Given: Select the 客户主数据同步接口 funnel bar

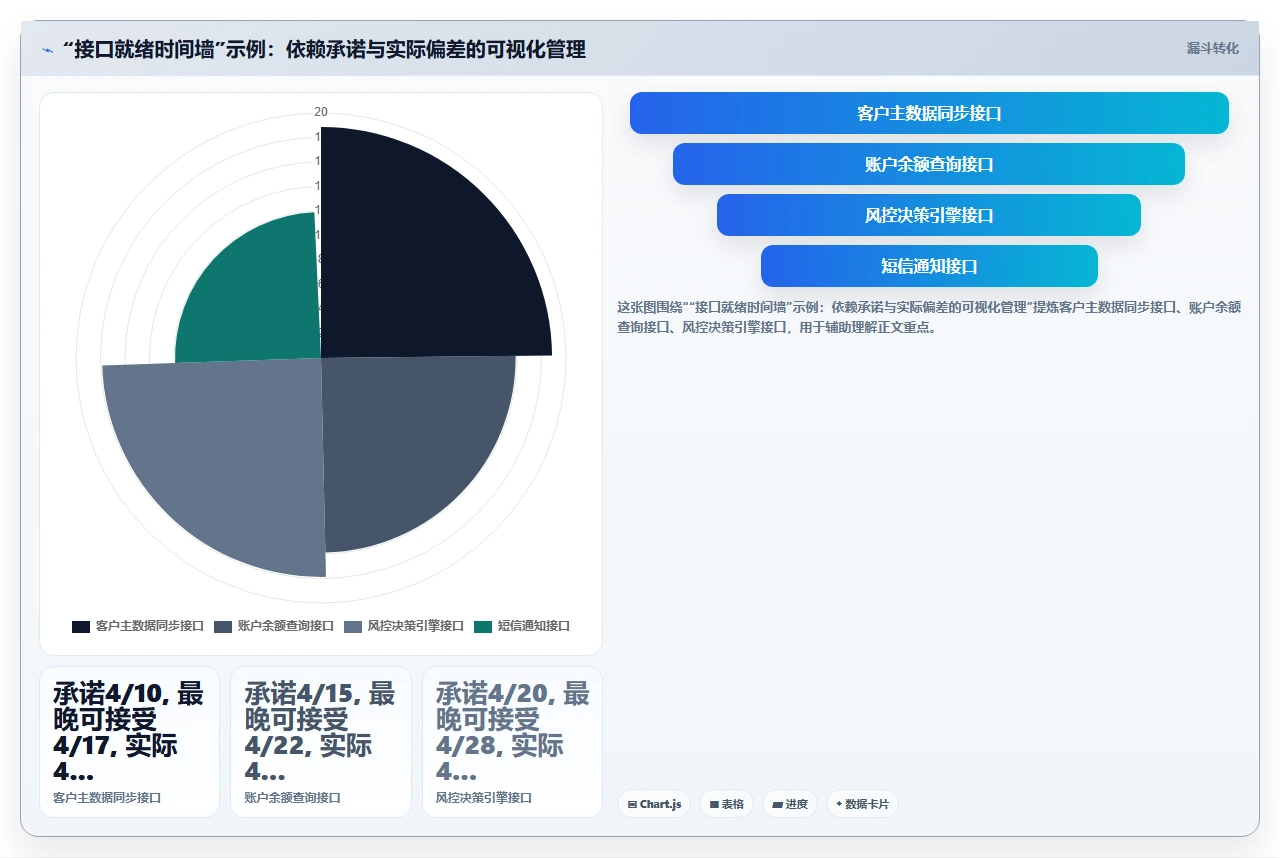Looking at the screenshot, I should point(929,113).
